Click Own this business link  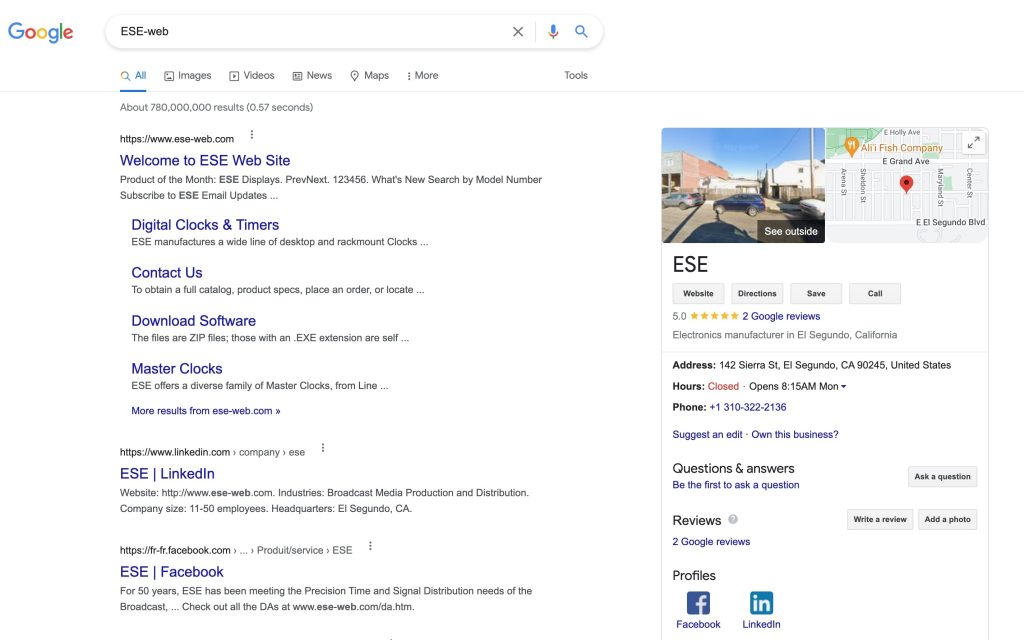click(x=795, y=435)
